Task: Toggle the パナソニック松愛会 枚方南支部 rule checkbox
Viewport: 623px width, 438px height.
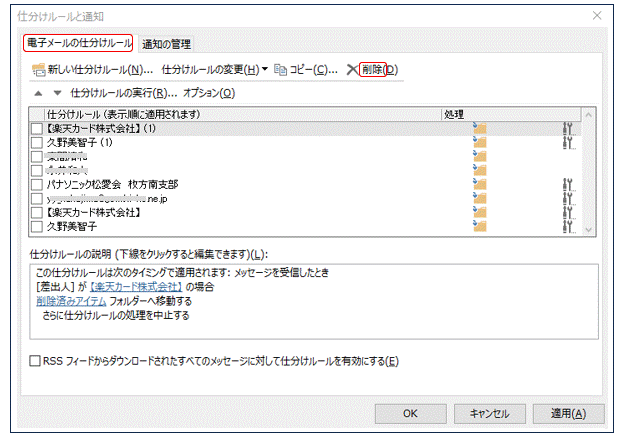Action: pos(37,185)
